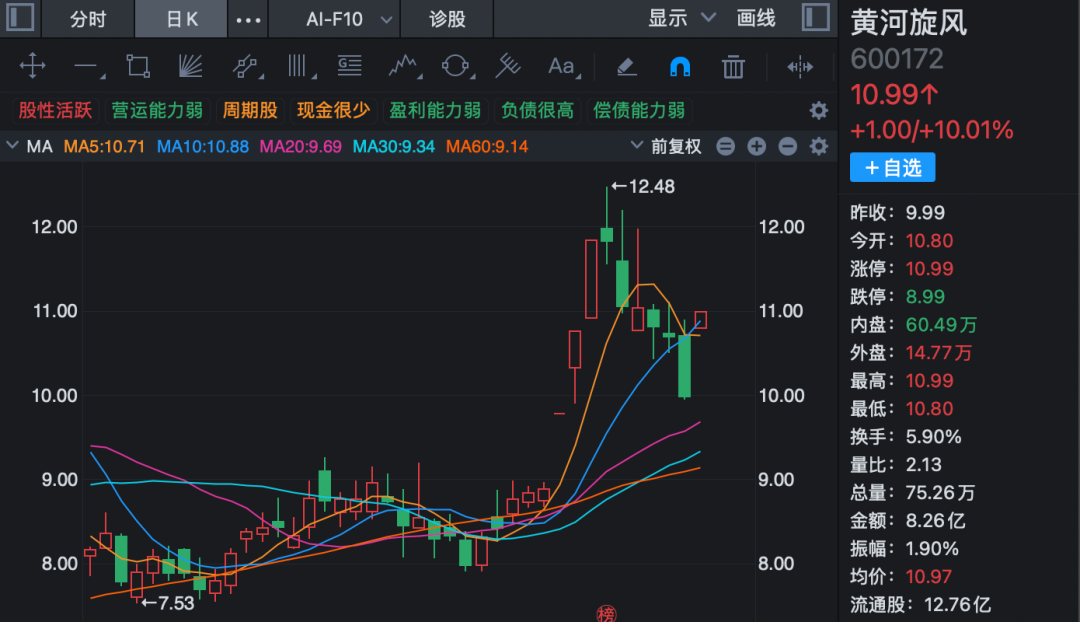This screenshot has height=622, width=1080.
Task: Switch to 分时 tab
Action: tap(87, 19)
